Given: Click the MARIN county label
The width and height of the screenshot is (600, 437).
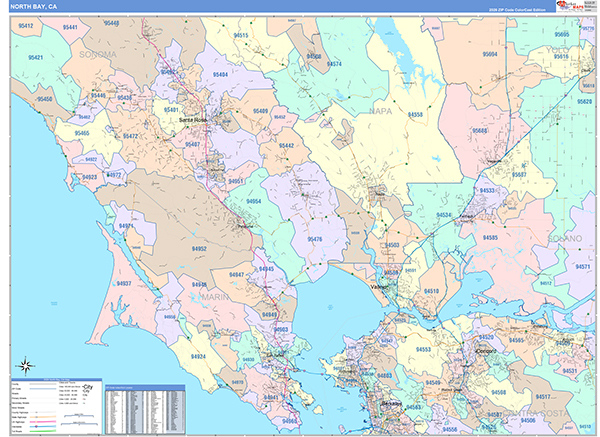Looking at the screenshot, I should coord(205,297).
